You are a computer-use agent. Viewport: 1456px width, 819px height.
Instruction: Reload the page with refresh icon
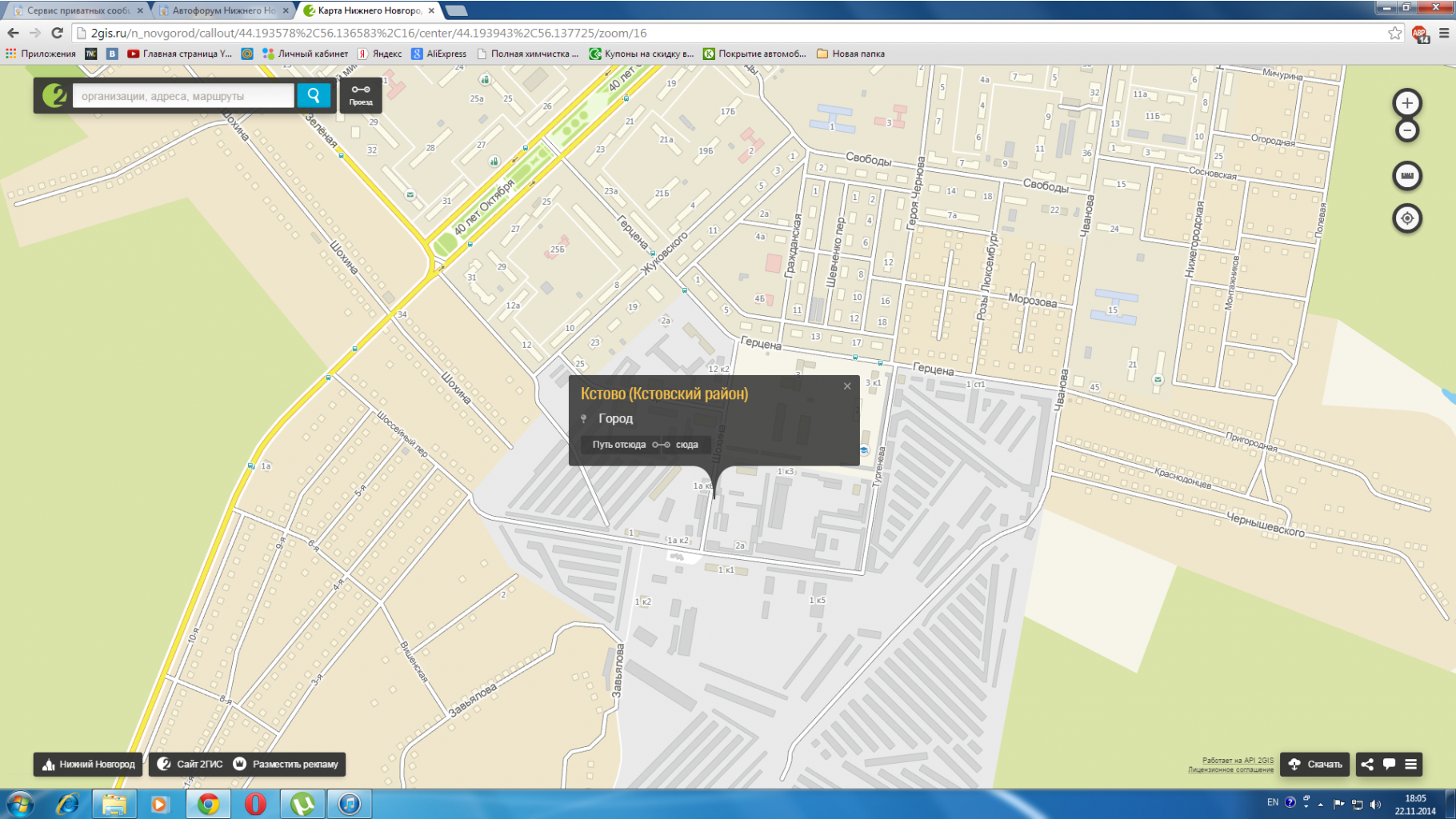(57, 33)
